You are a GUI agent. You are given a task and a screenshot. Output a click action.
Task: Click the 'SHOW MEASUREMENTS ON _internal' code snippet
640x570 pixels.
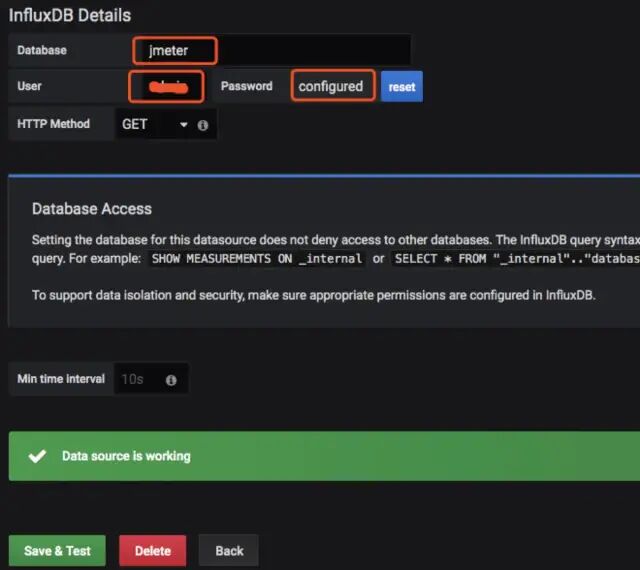(257, 258)
